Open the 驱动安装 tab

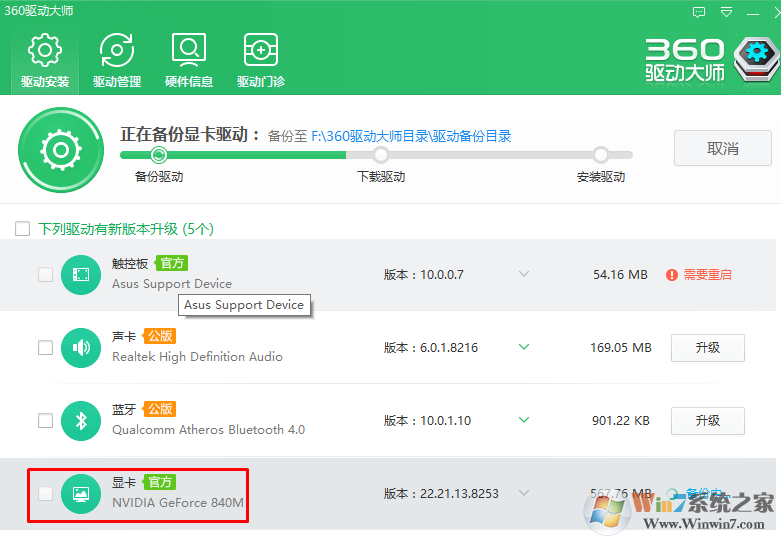tap(45, 61)
